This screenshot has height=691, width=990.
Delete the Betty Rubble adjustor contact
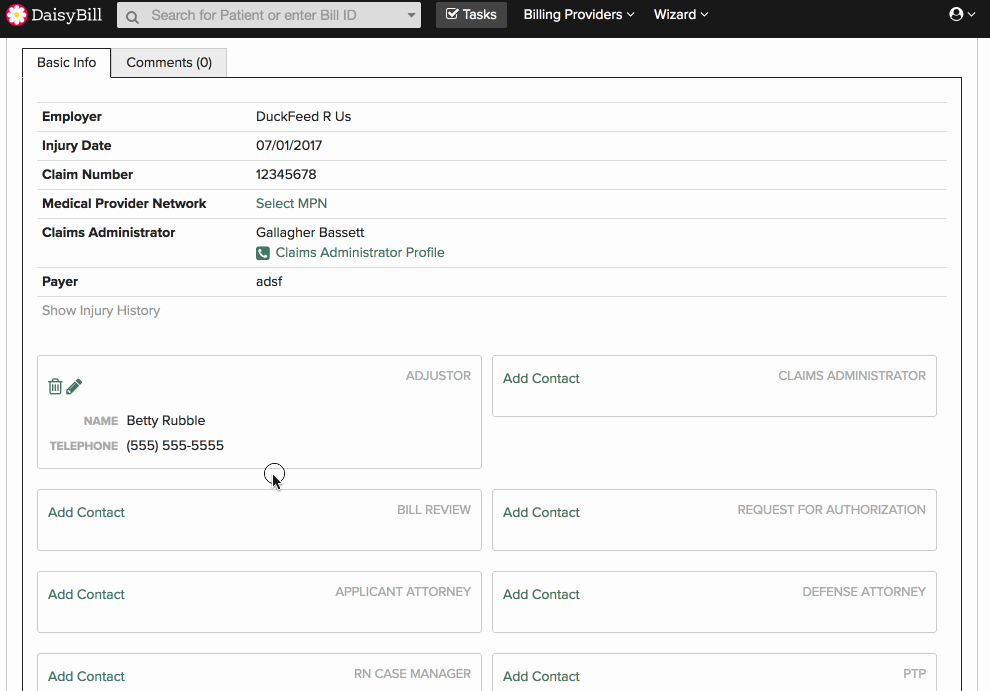coord(55,386)
